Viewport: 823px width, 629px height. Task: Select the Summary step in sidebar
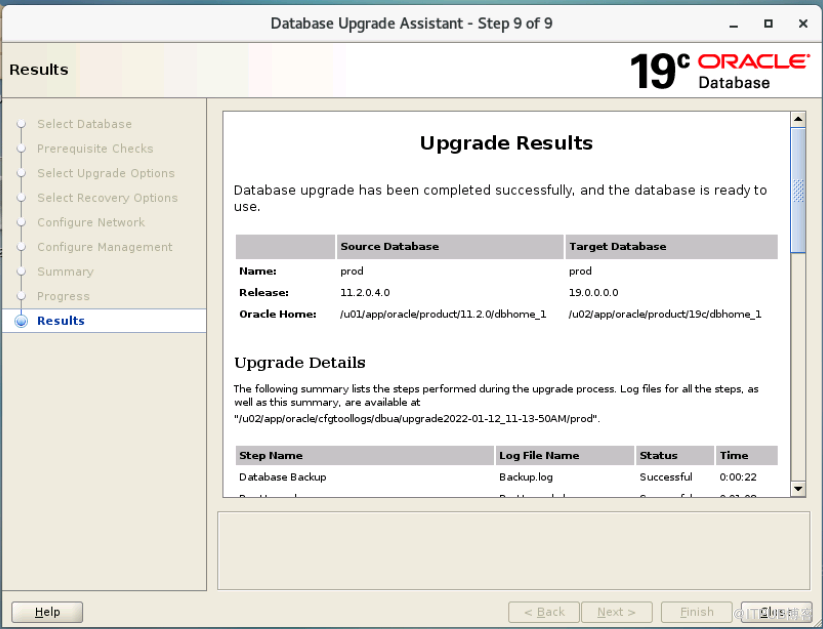click(65, 272)
